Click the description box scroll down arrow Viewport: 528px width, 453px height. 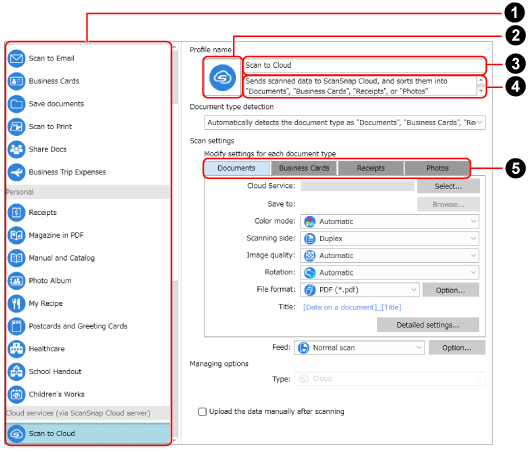click(481, 91)
